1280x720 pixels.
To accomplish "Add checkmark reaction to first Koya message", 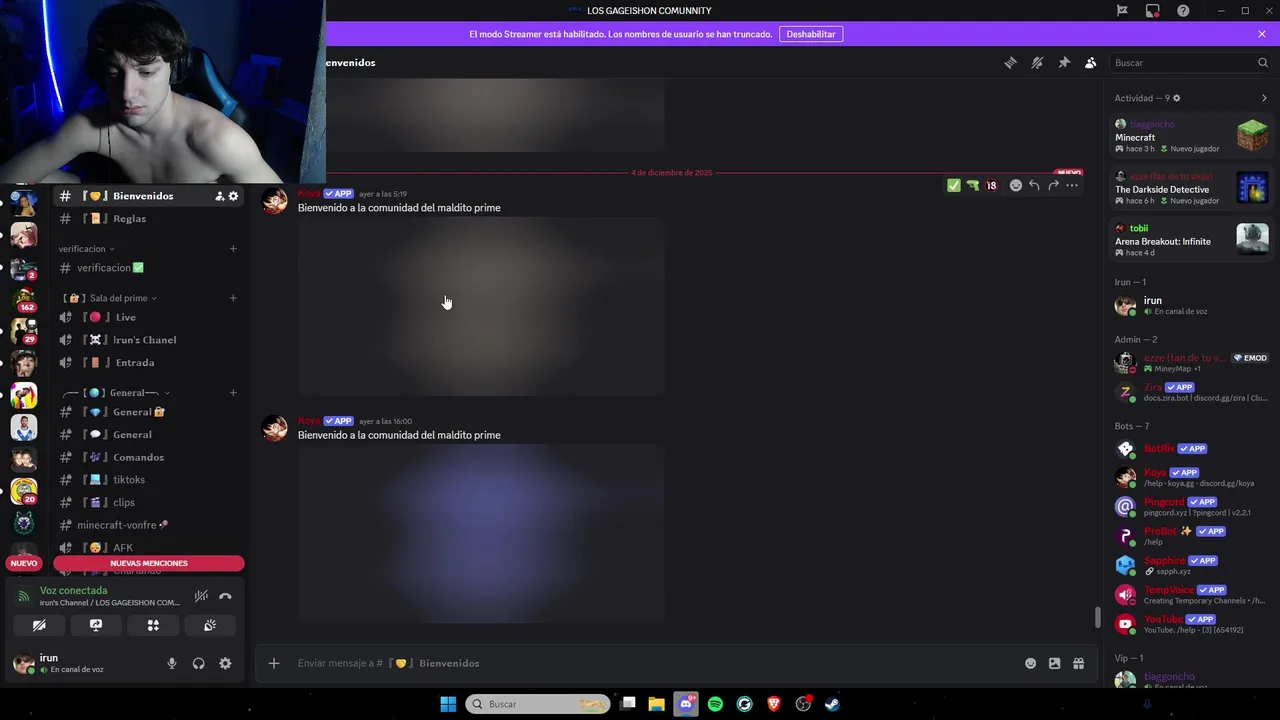I will click(x=953, y=185).
